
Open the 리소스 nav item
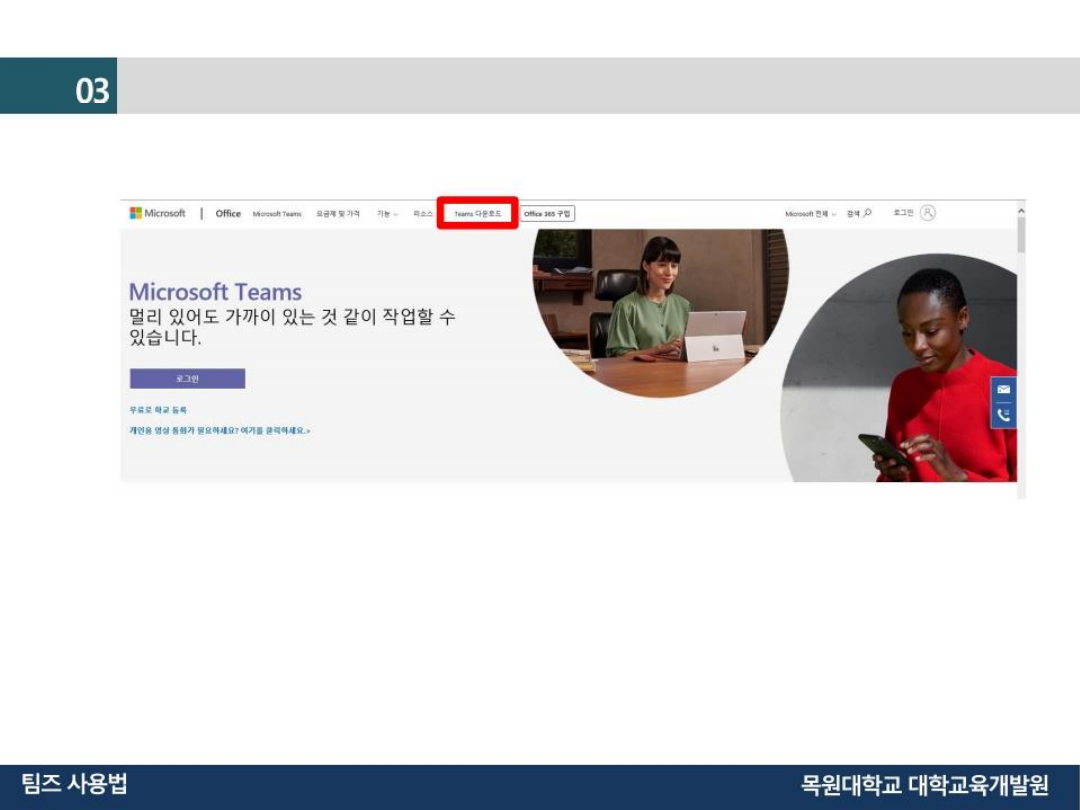click(423, 214)
